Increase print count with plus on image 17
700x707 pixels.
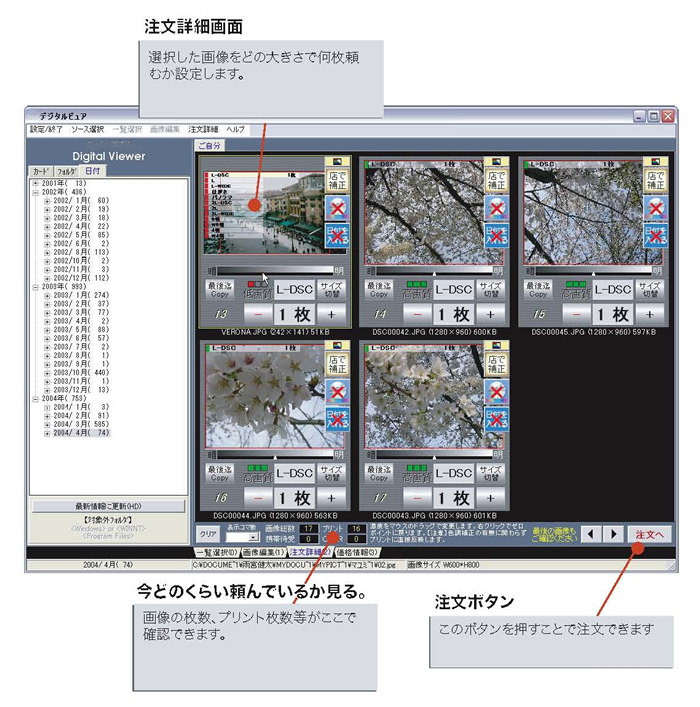[x=490, y=498]
